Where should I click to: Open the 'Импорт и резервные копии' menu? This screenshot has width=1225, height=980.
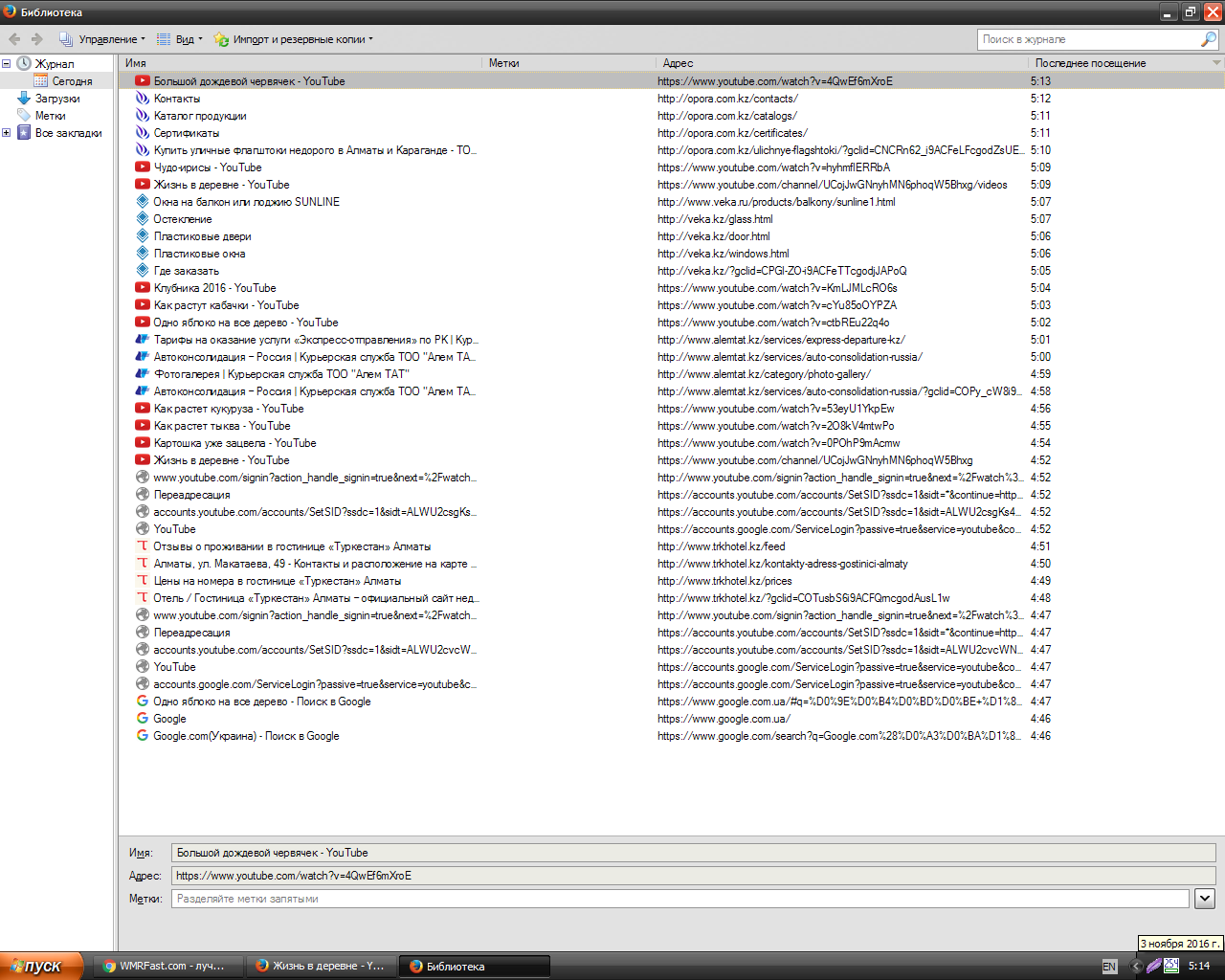click(x=293, y=39)
